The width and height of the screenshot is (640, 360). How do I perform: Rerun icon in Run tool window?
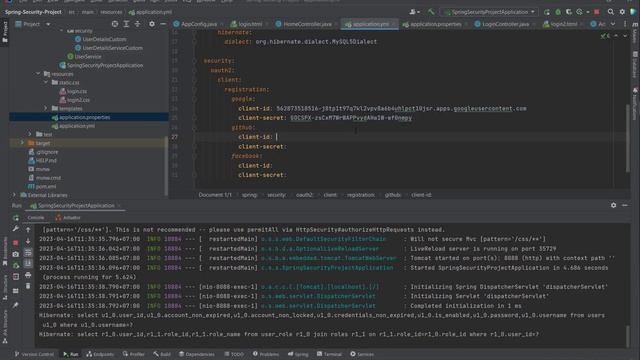pos(16,218)
